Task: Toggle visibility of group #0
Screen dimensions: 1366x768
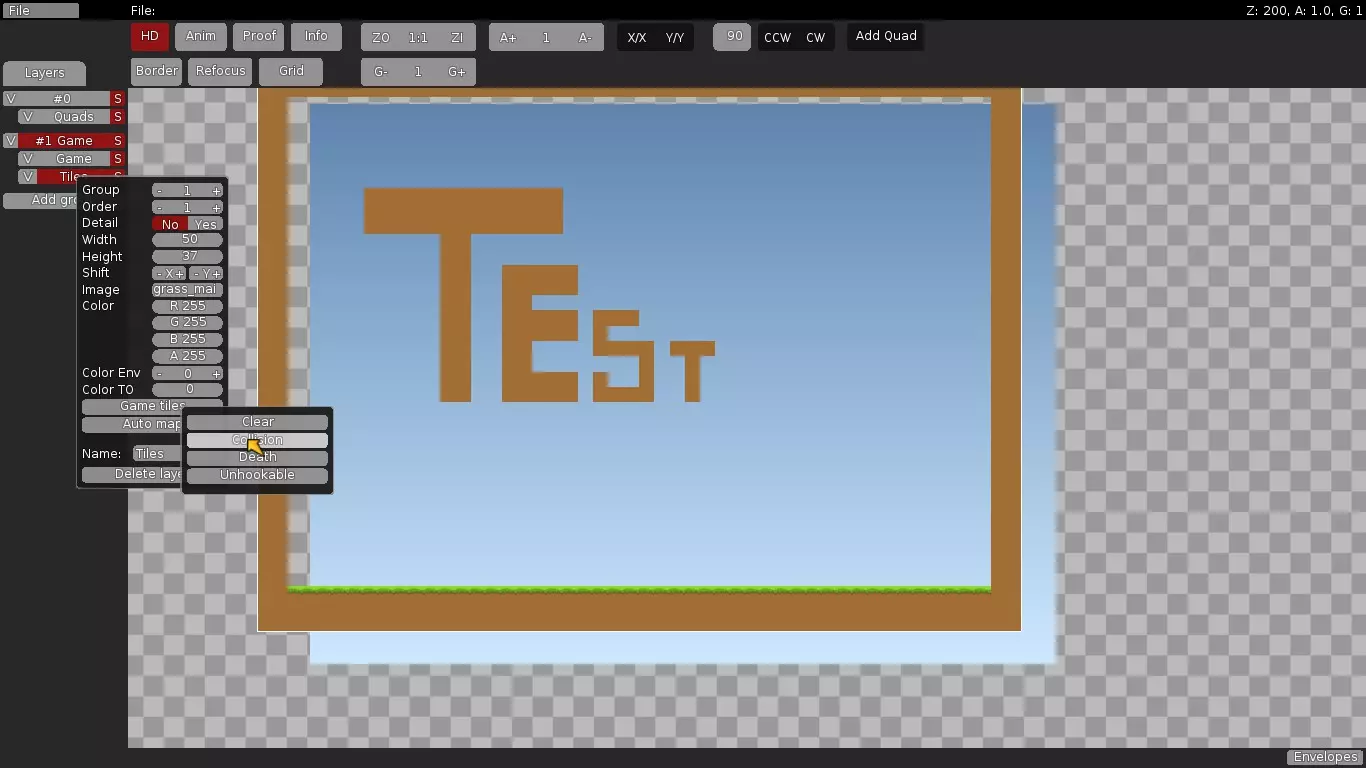Action: [x=10, y=99]
